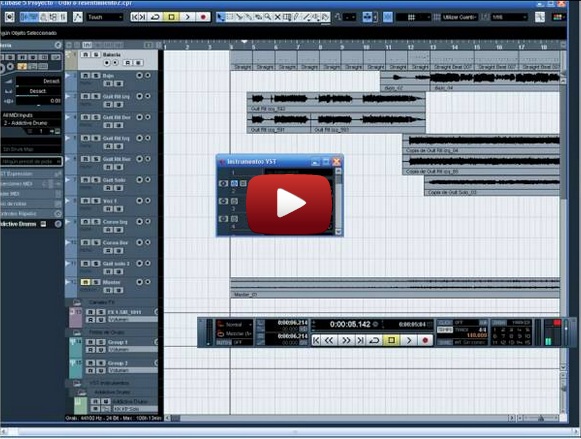Image resolution: width=581 pixels, height=439 pixels.
Task: Toggle the Autoscroll icon in the toolbar
Action: 367,17
